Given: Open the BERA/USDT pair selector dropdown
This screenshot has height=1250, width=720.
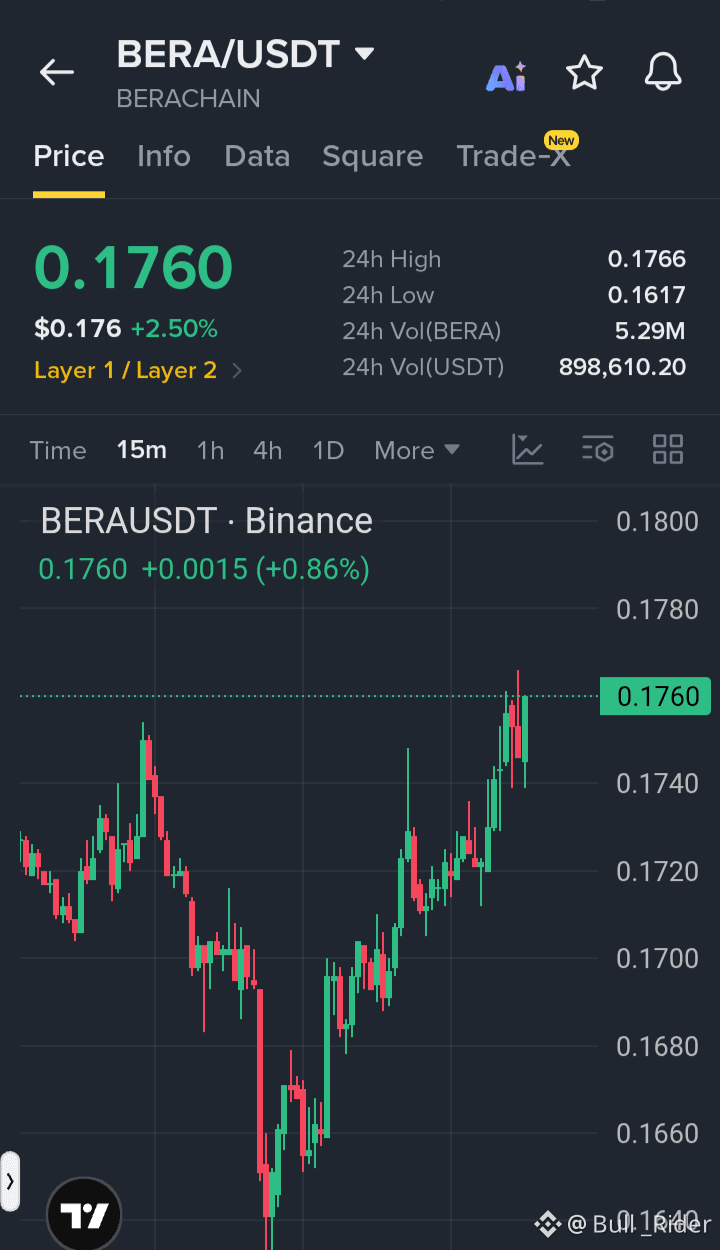Looking at the screenshot, I should tap(246, 54).
